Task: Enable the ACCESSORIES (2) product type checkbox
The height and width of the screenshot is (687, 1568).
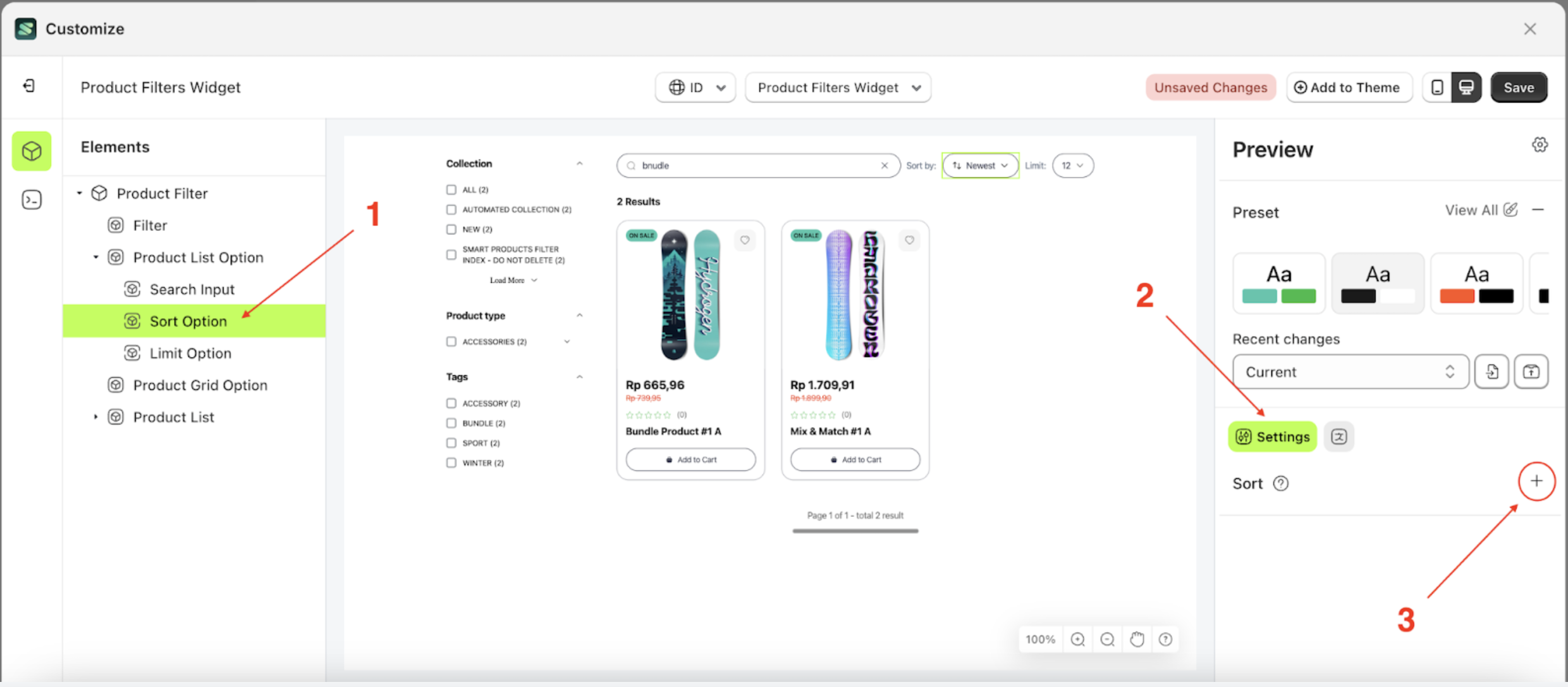Action: point(451,342)
